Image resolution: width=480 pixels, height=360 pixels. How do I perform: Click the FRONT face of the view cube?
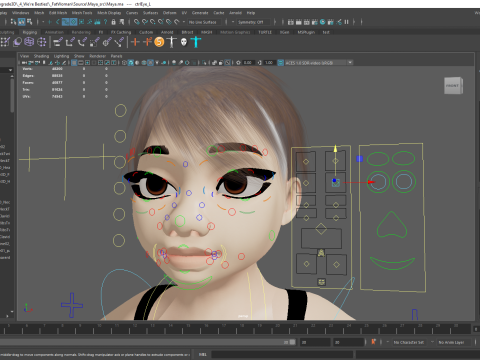pos(452,86)
